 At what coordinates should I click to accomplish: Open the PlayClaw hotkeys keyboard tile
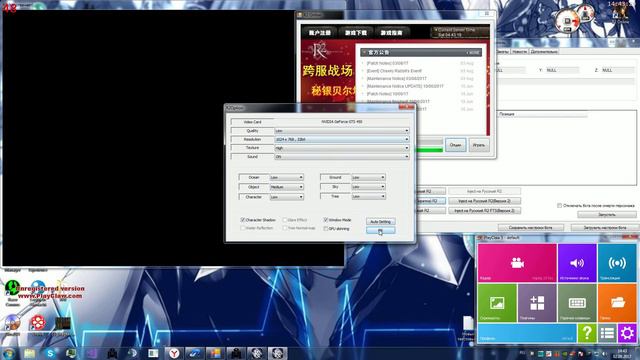coord(577,303)
